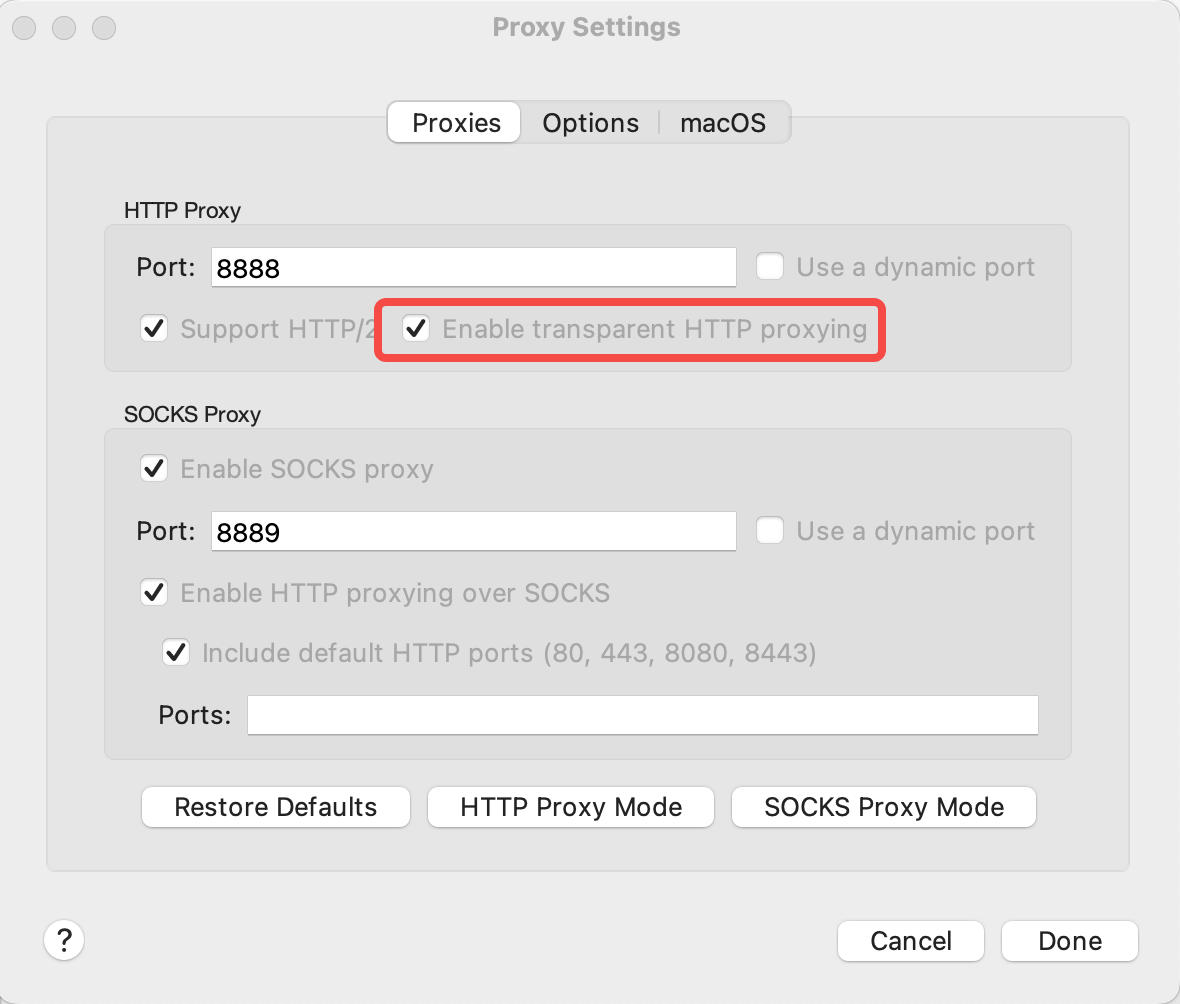Click the HTTP Proxy port field 8888
Image resolution: width=1180 pixels, height=1004 pixels.
pyautogui.click(x=473, y=268)
